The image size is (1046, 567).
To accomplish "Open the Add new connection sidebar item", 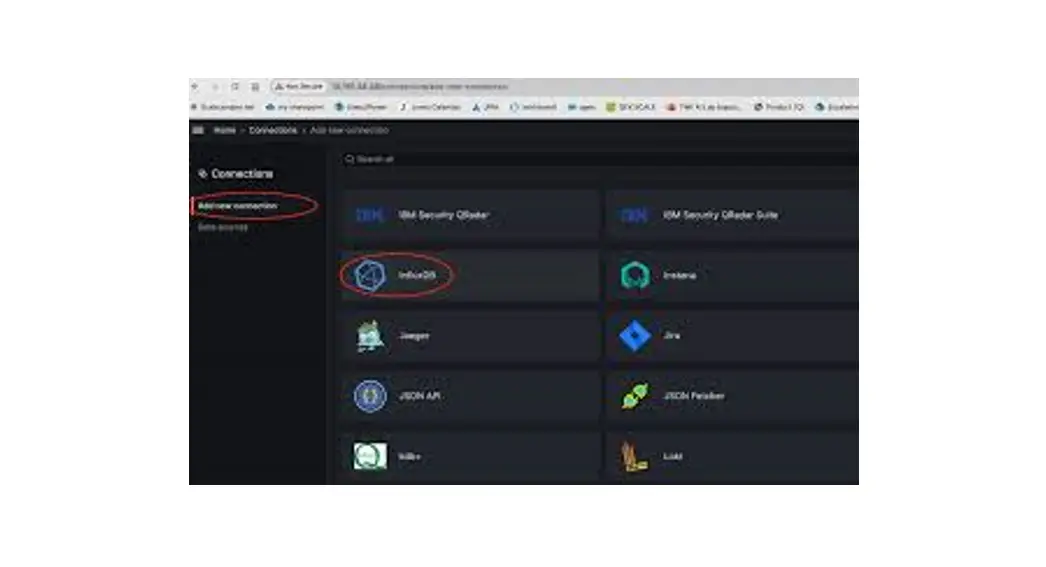I will coord(237,206).
